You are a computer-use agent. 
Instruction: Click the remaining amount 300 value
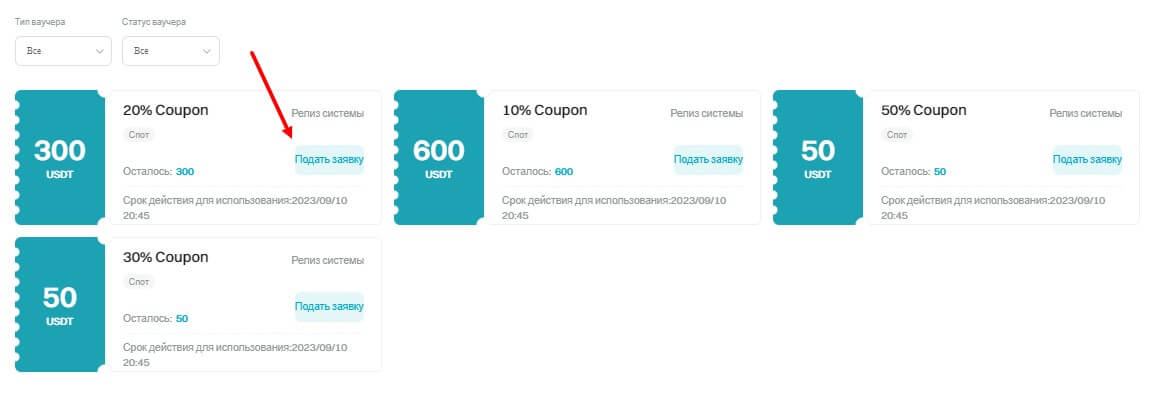pos(185,172)
